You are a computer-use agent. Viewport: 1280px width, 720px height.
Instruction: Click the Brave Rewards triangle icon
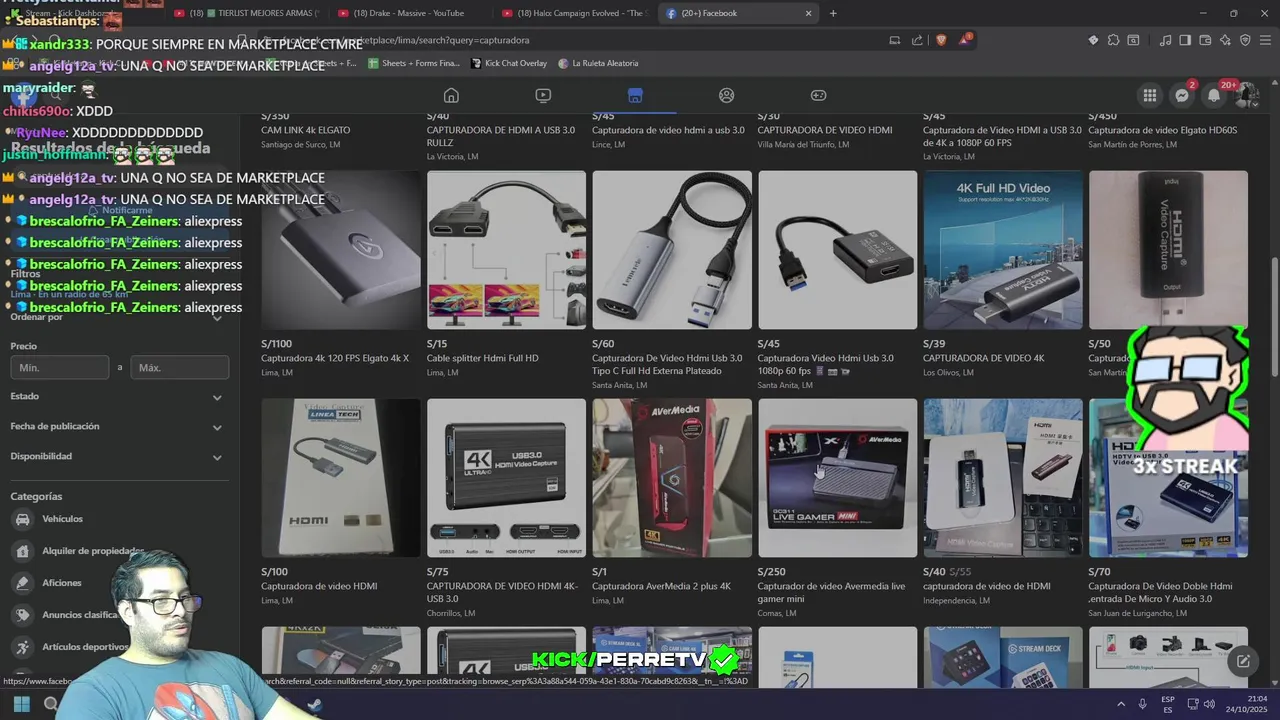click(964, 40)
